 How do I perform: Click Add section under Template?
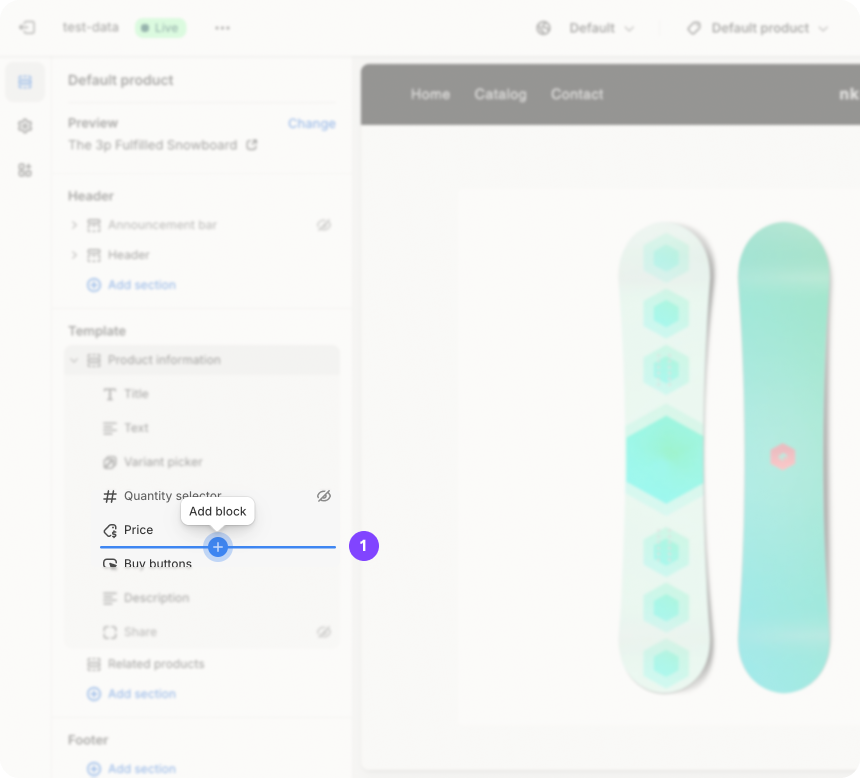click(x=132, y=694)
